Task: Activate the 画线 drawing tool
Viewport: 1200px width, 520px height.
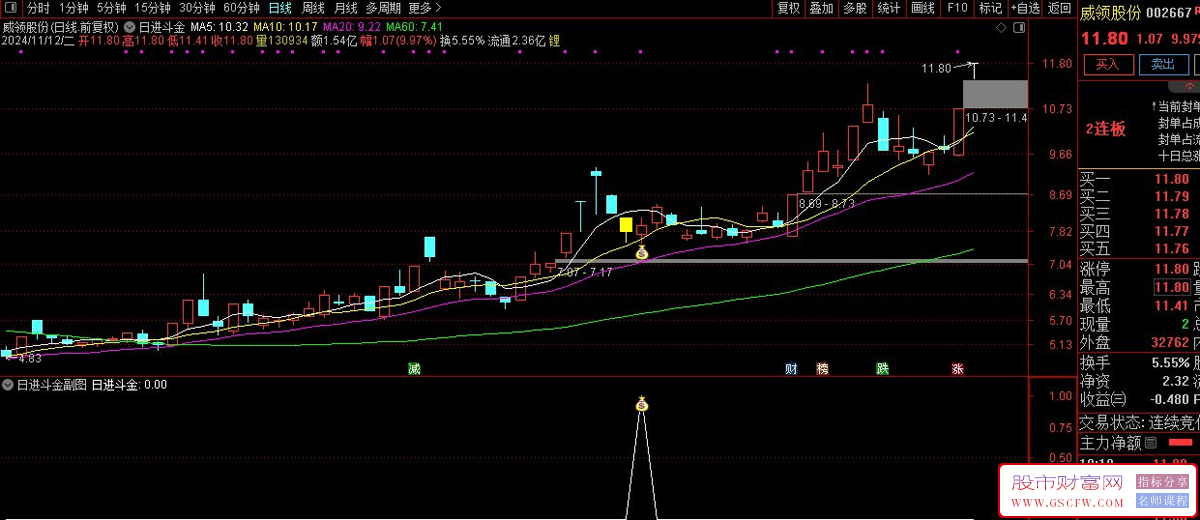Action: pyautogui.click(x=922, y=8)
